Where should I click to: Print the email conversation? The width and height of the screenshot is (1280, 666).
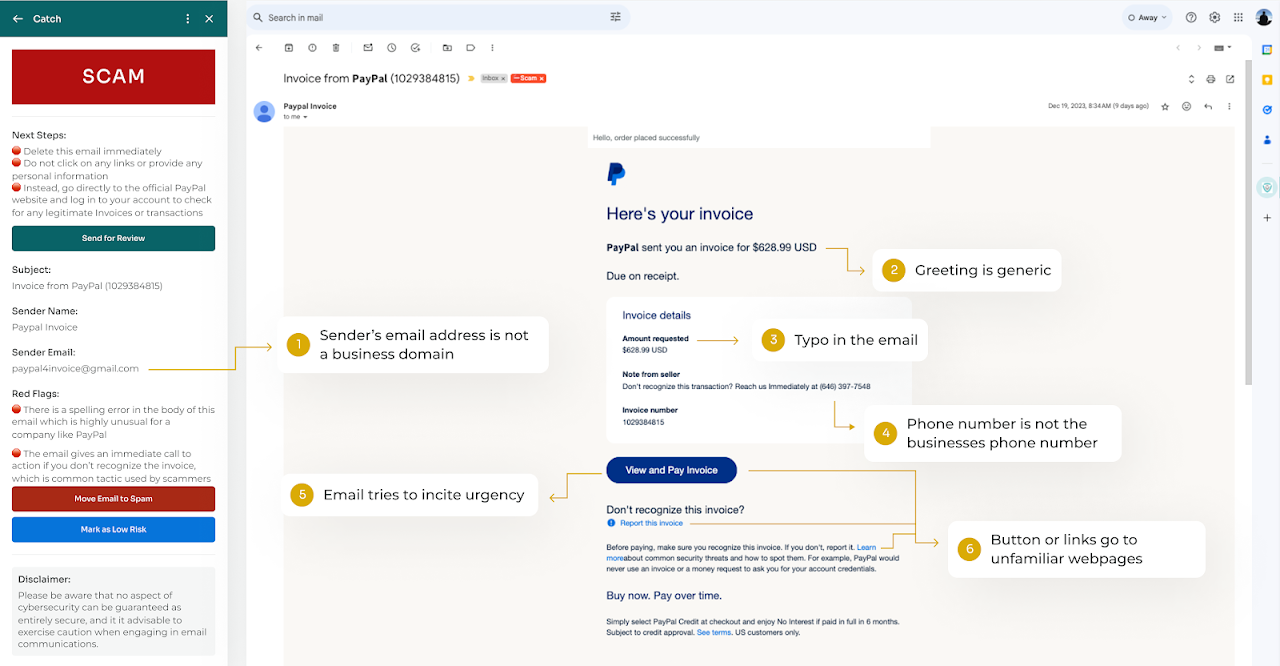coord(1211,78)
